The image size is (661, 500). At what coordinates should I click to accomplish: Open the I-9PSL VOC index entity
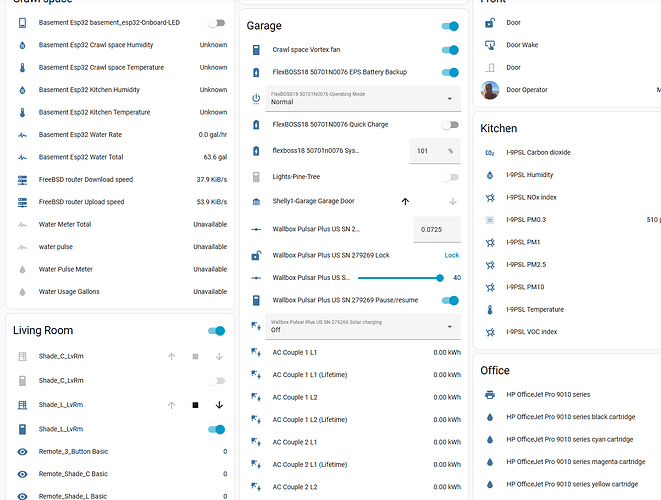[571, 332]
